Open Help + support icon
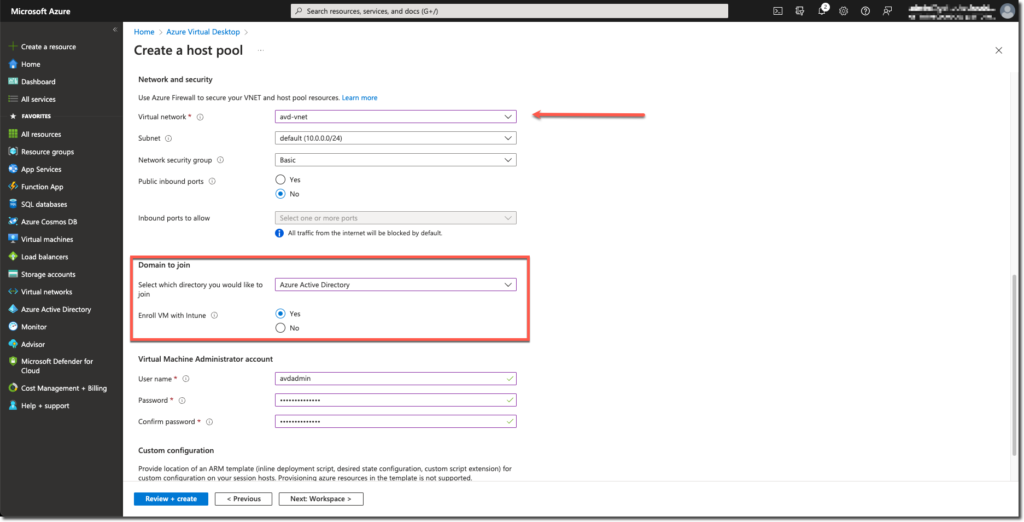 click(12, 406)
